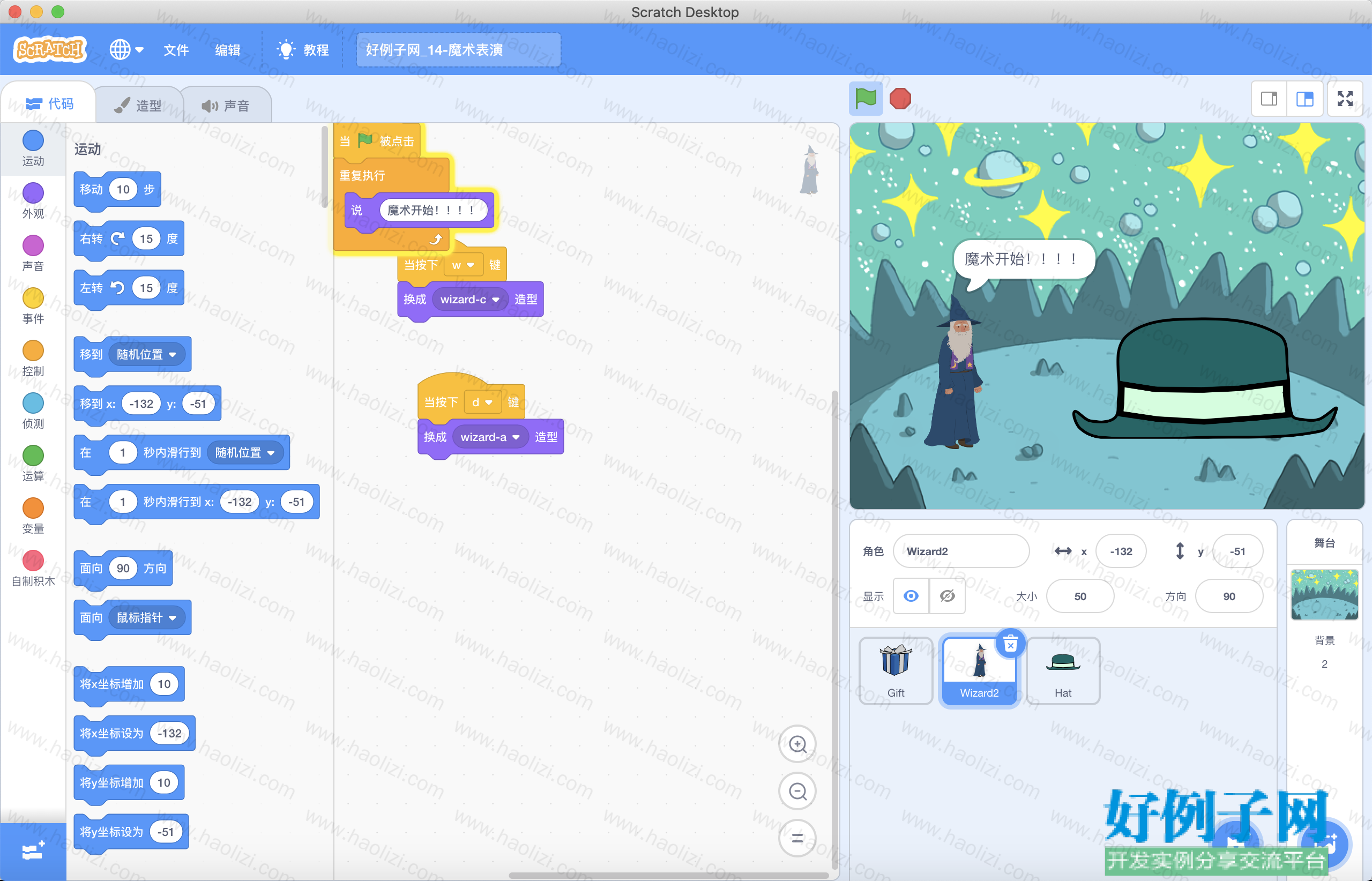Reset workspace zoom with equals button
The height and width of the screenshot is (881, 1372).
[797, 839]
